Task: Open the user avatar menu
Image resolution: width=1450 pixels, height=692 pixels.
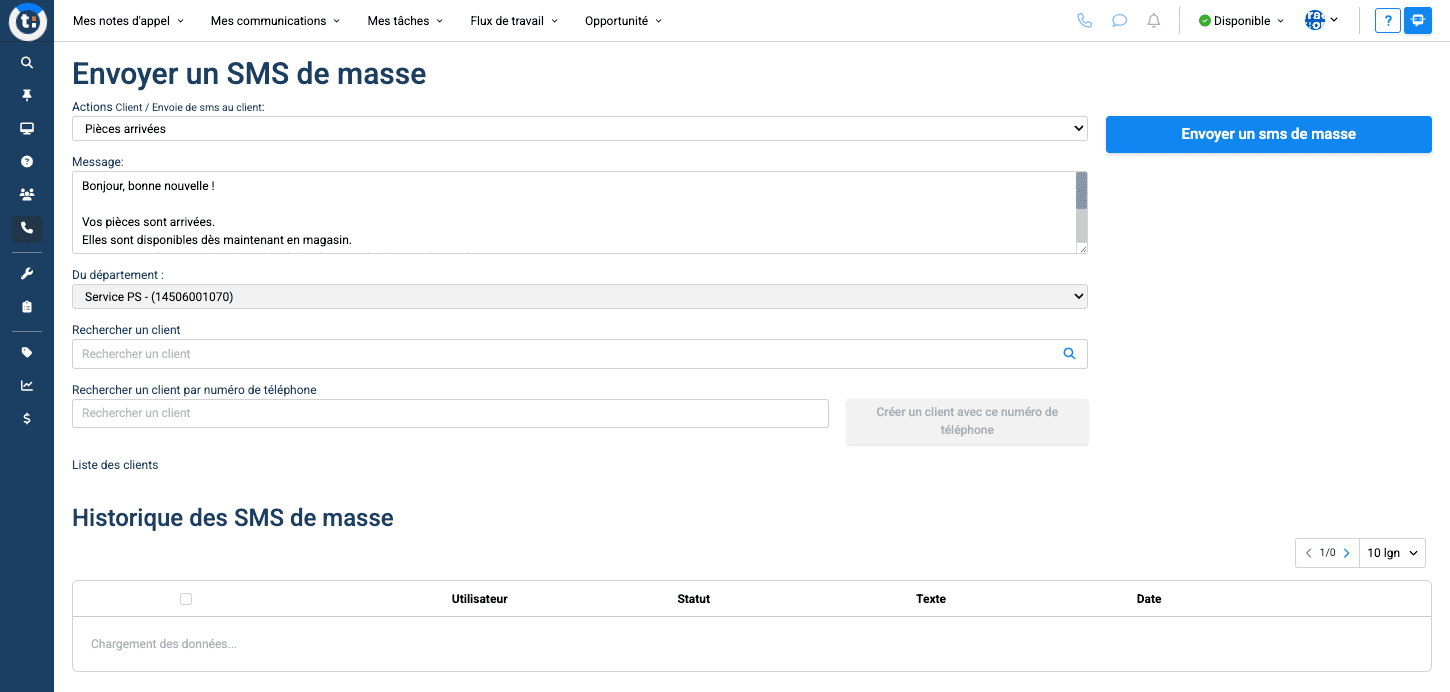Action: [1321, 20]
